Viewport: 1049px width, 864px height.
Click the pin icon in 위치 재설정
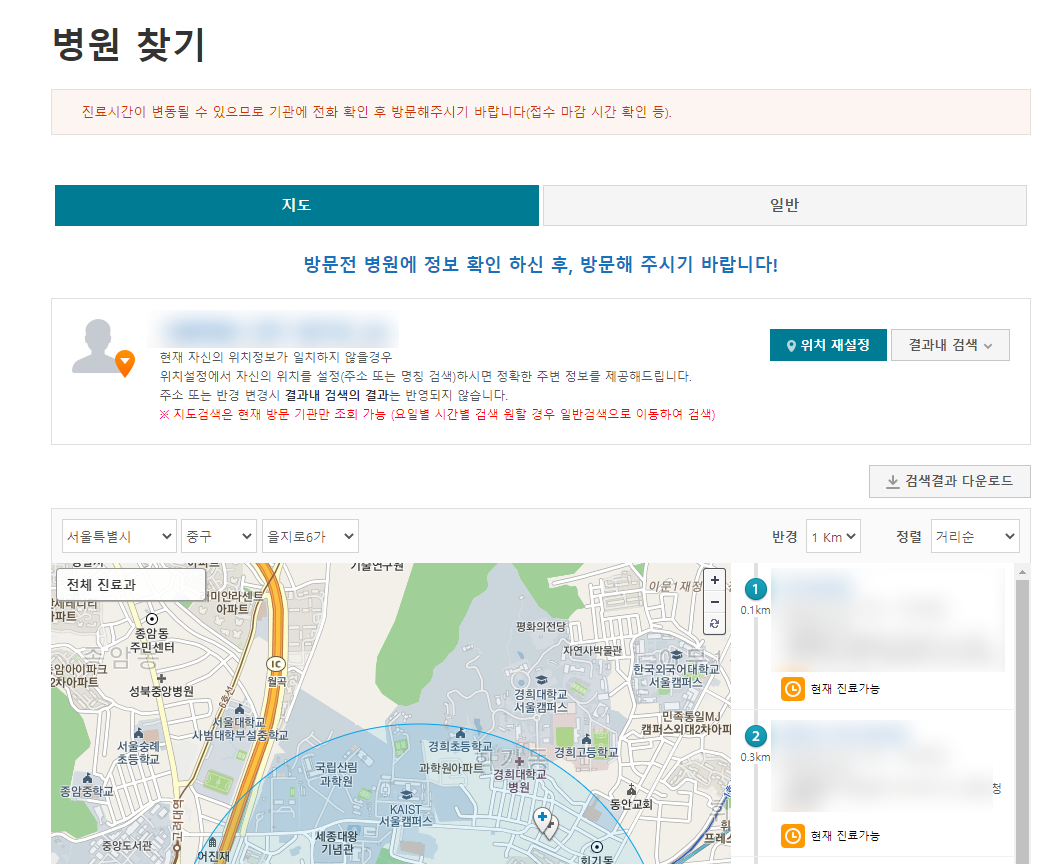791,346
